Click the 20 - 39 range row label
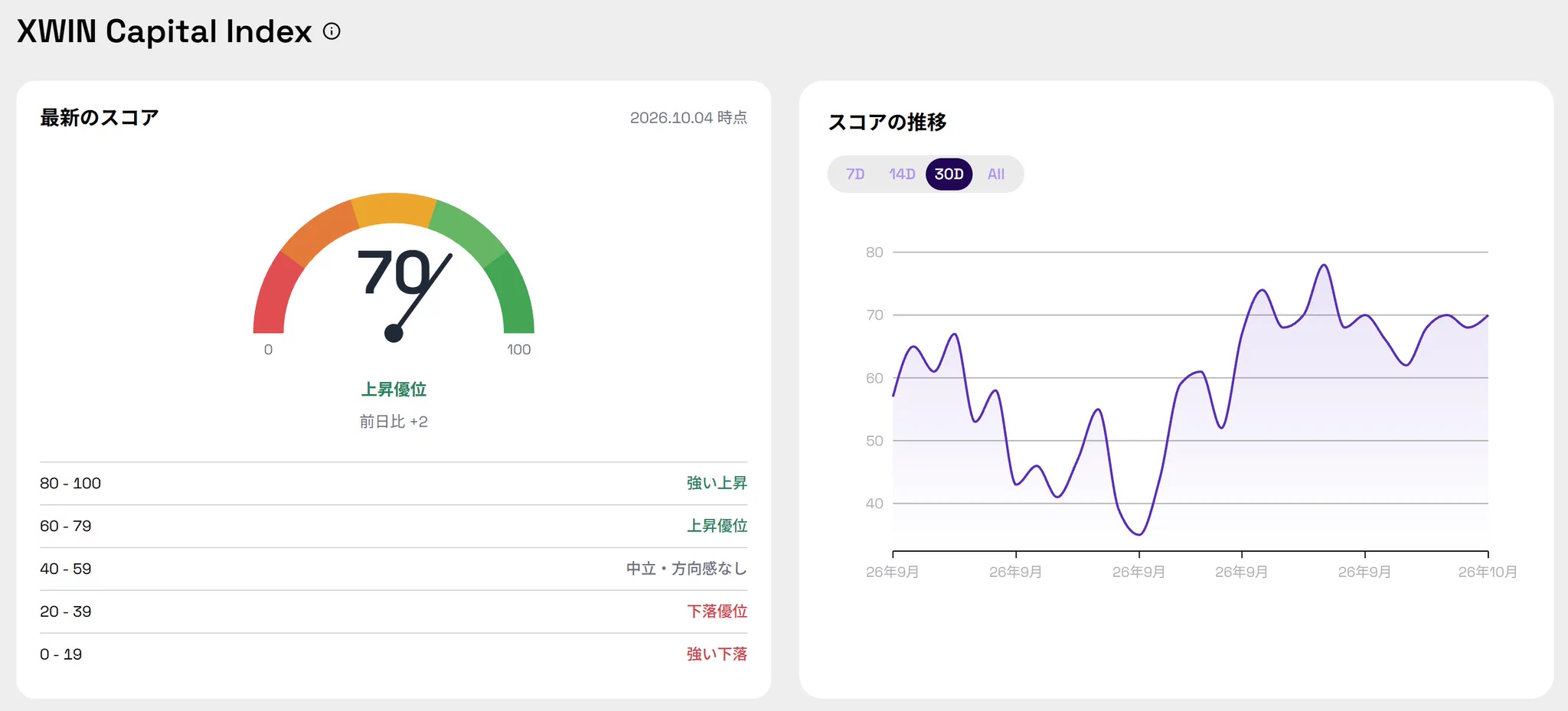This screenshot has height=711, width=1568. tap(66, 612)
